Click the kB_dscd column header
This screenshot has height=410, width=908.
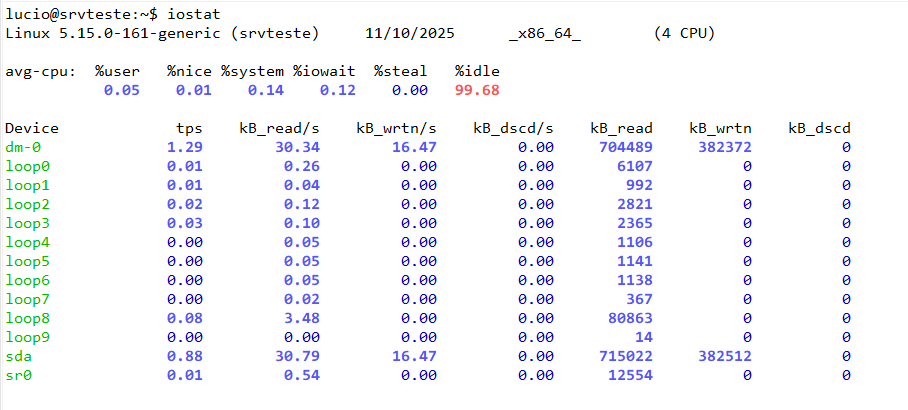pyautogui.click(x=819, y=129)
